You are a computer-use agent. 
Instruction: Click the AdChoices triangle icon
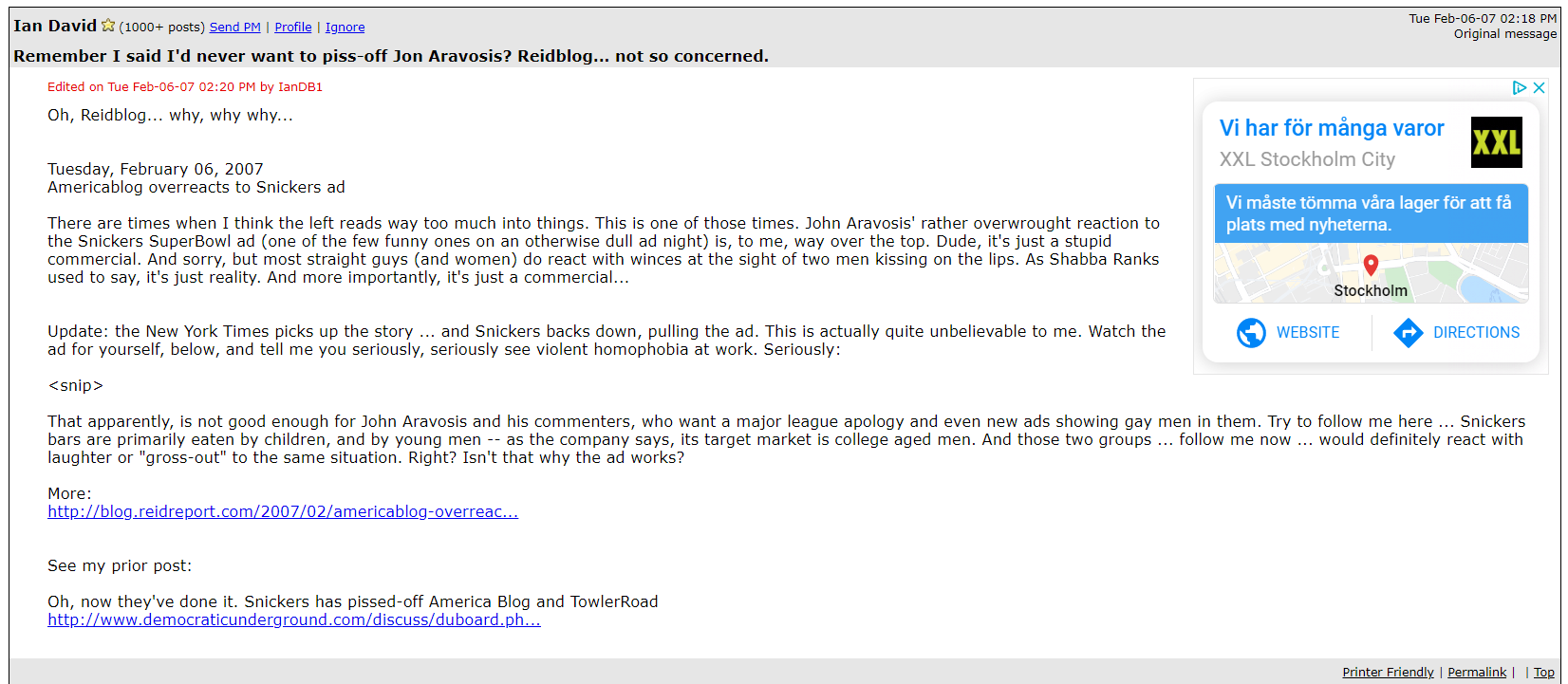coord(1520,87)
